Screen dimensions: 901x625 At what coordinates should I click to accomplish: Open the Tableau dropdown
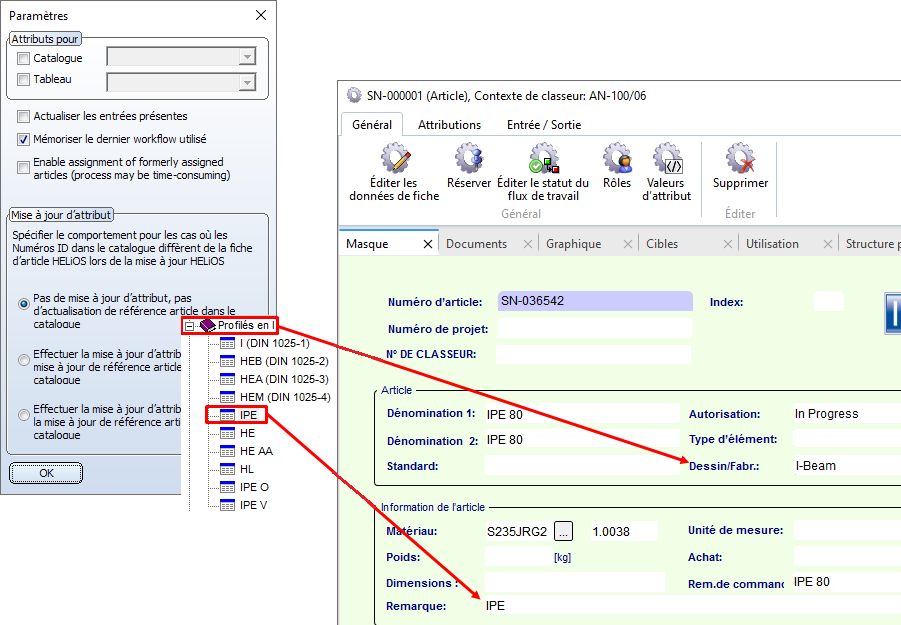point(247,82)
